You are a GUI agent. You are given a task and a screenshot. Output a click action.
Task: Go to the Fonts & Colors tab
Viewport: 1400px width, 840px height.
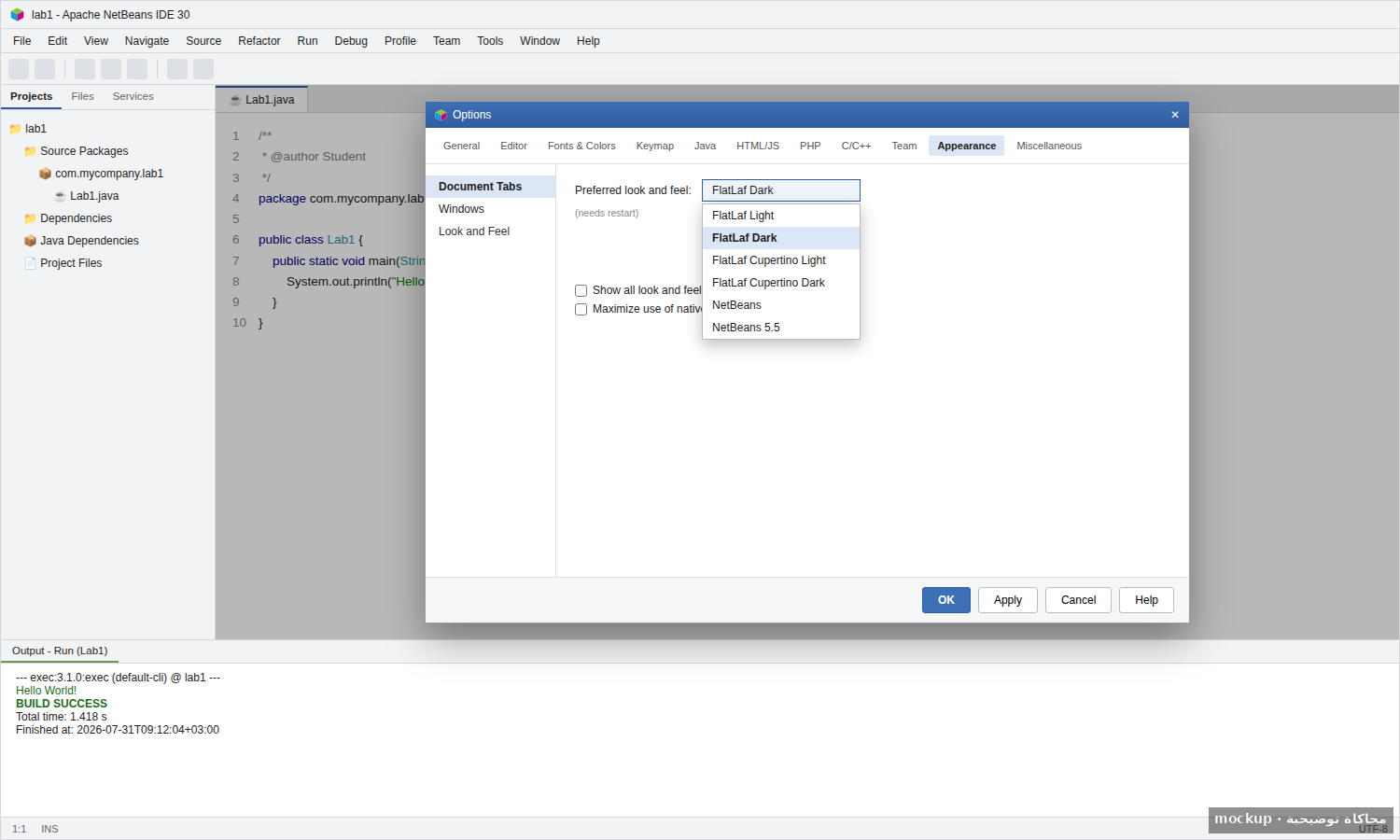click(x=581, y=146)
